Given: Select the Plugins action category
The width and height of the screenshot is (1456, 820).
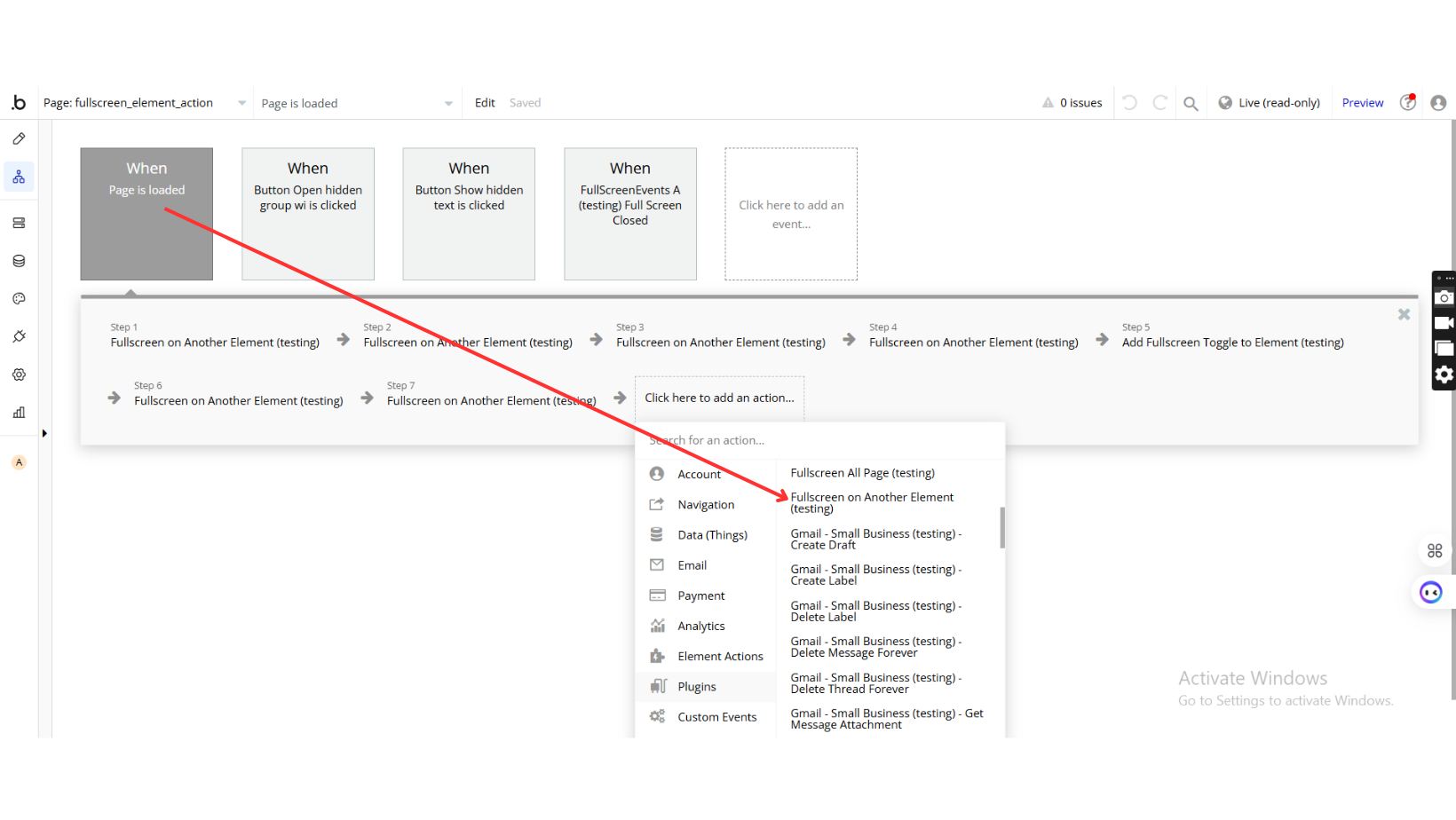Looking at the screenshot, I should point(707,687).
